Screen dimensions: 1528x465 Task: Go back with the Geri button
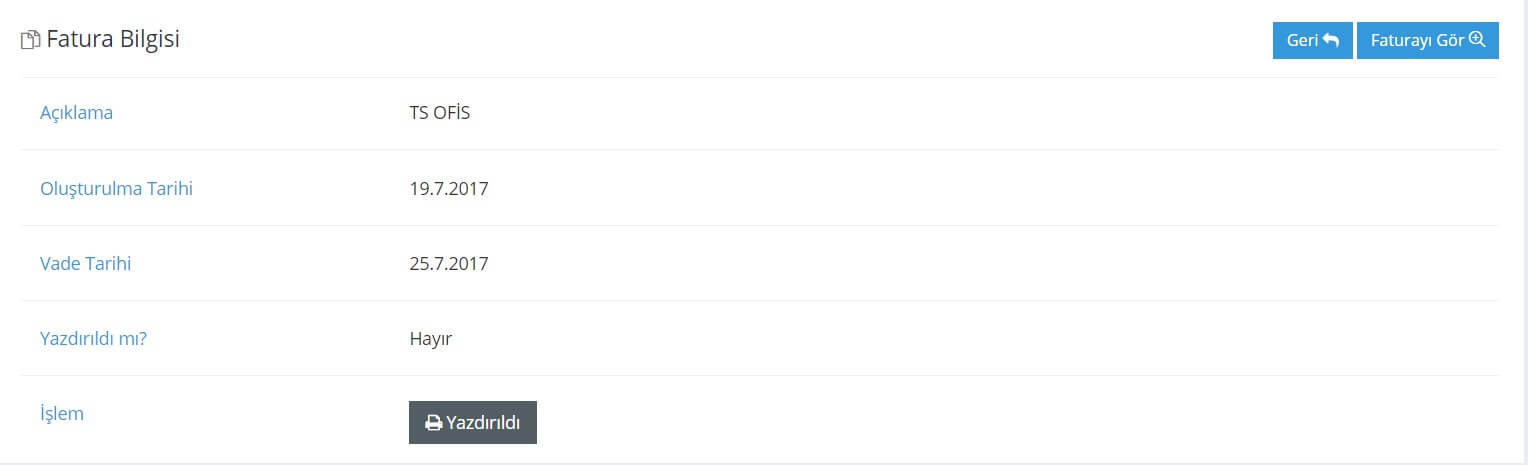pos(1312,40)
